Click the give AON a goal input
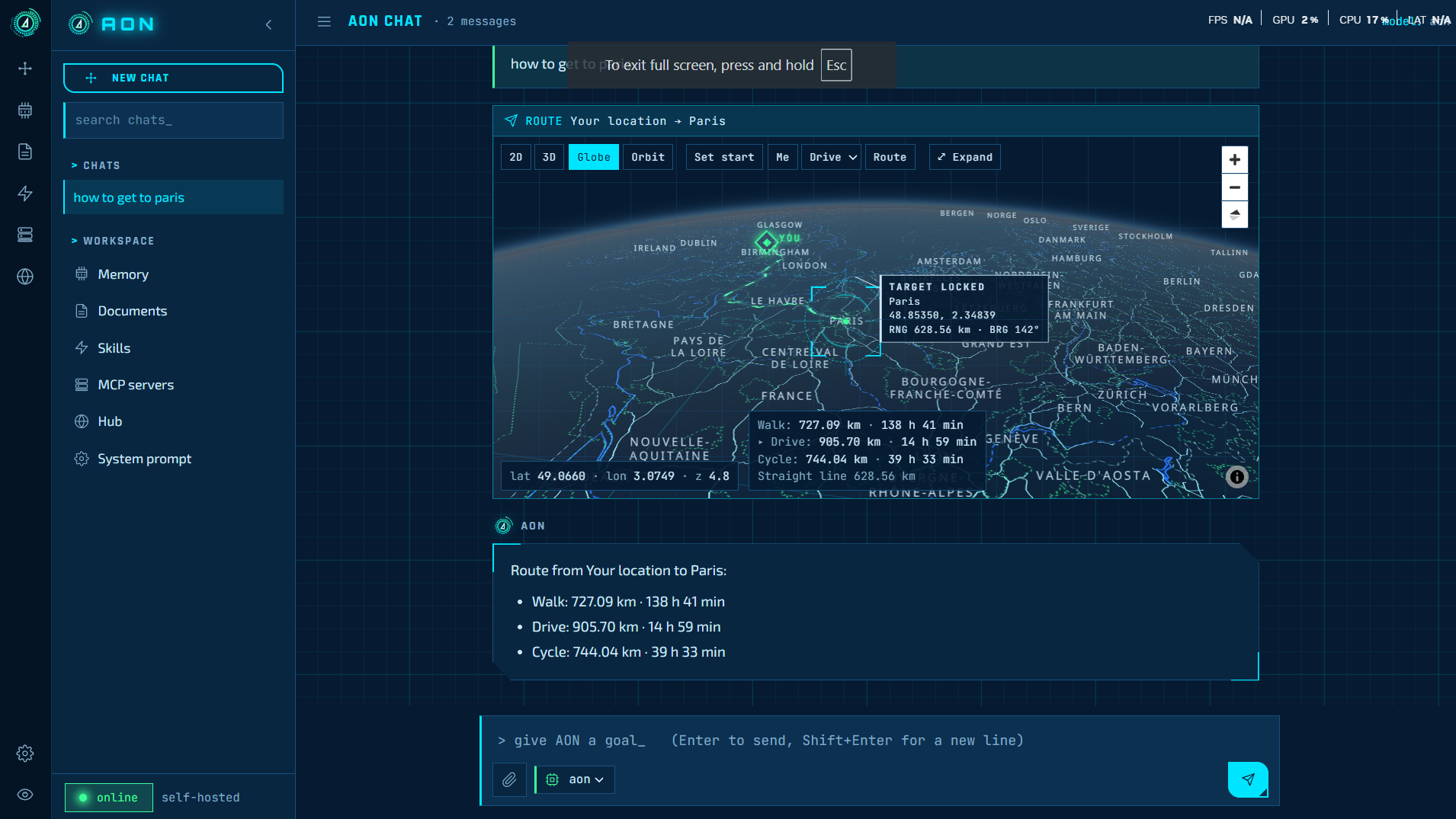Viewport: 1456px width, 819px height. point(880,741)
